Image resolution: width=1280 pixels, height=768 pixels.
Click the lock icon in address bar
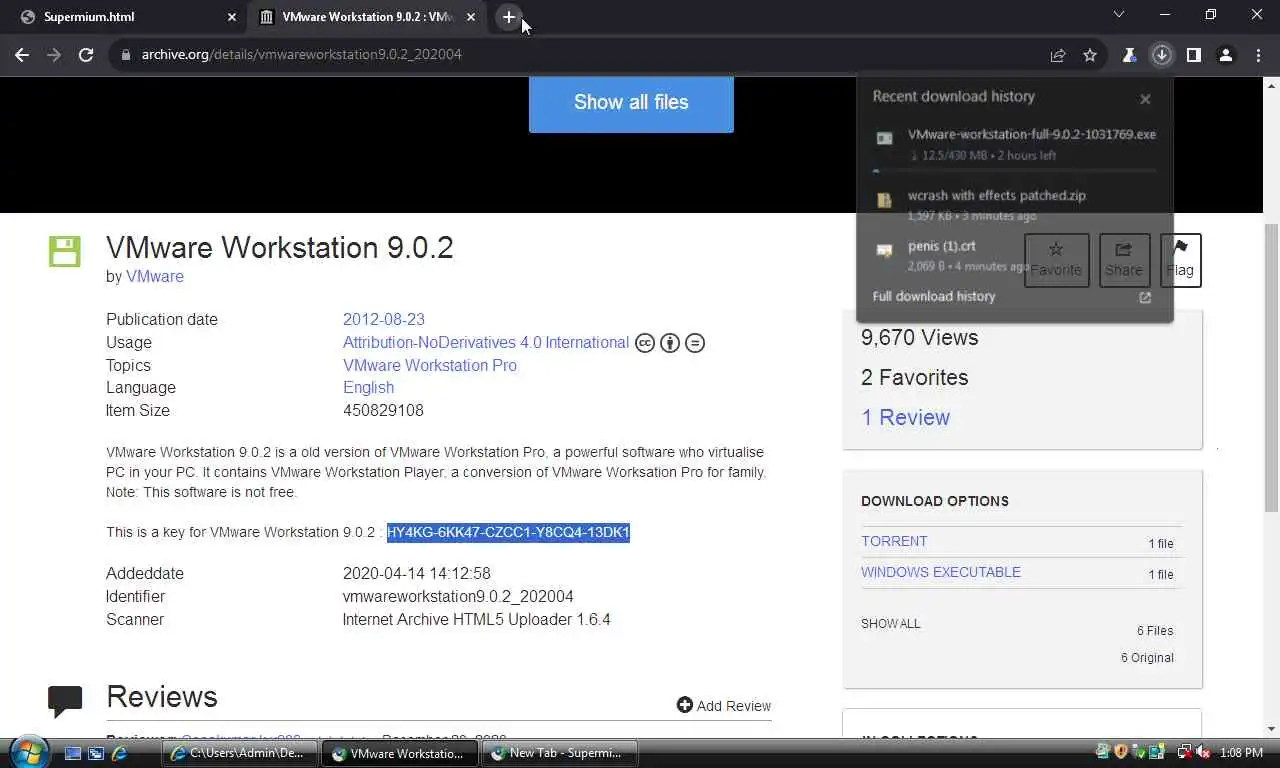click(x=125, y=55)
